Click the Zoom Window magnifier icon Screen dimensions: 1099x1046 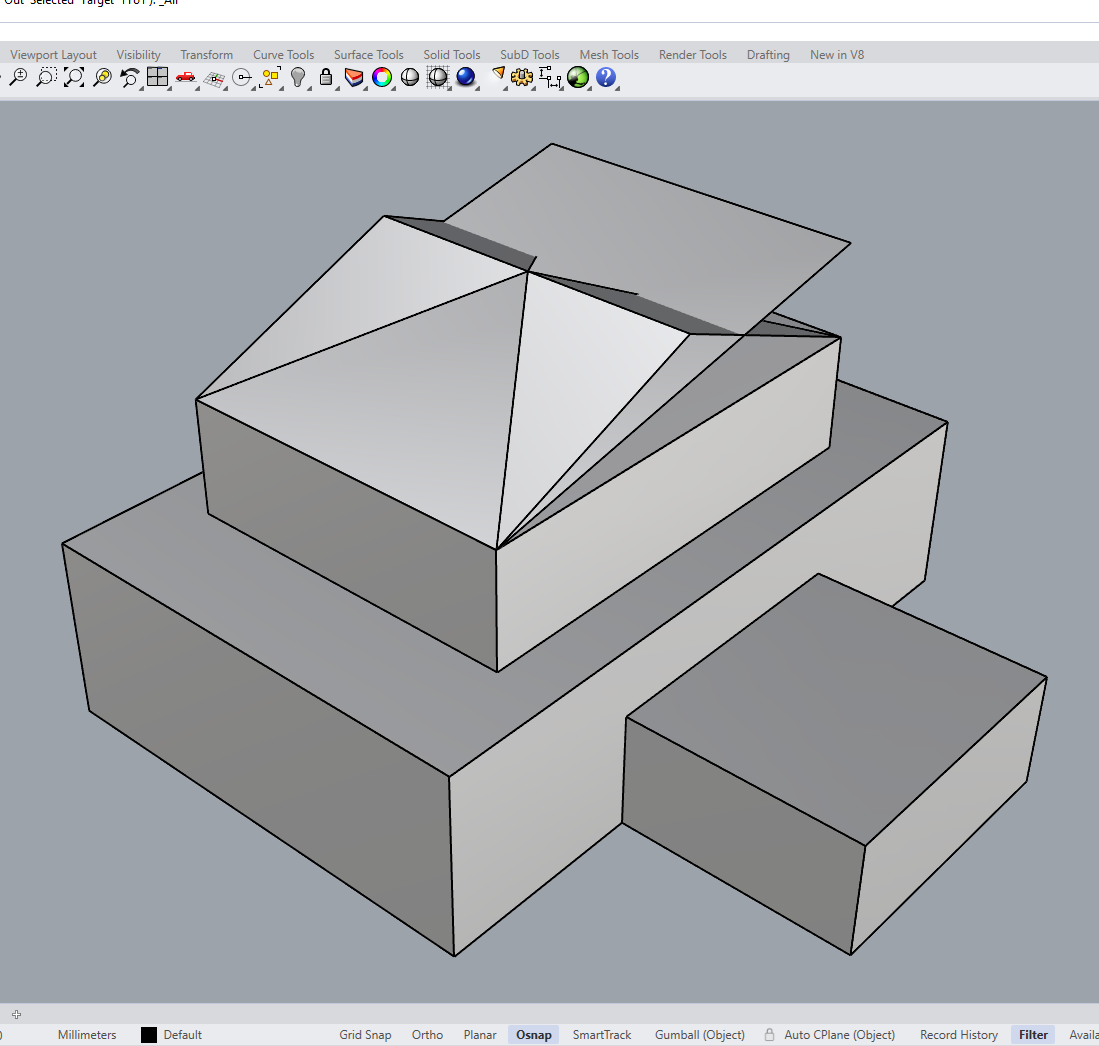click(45, 77)
